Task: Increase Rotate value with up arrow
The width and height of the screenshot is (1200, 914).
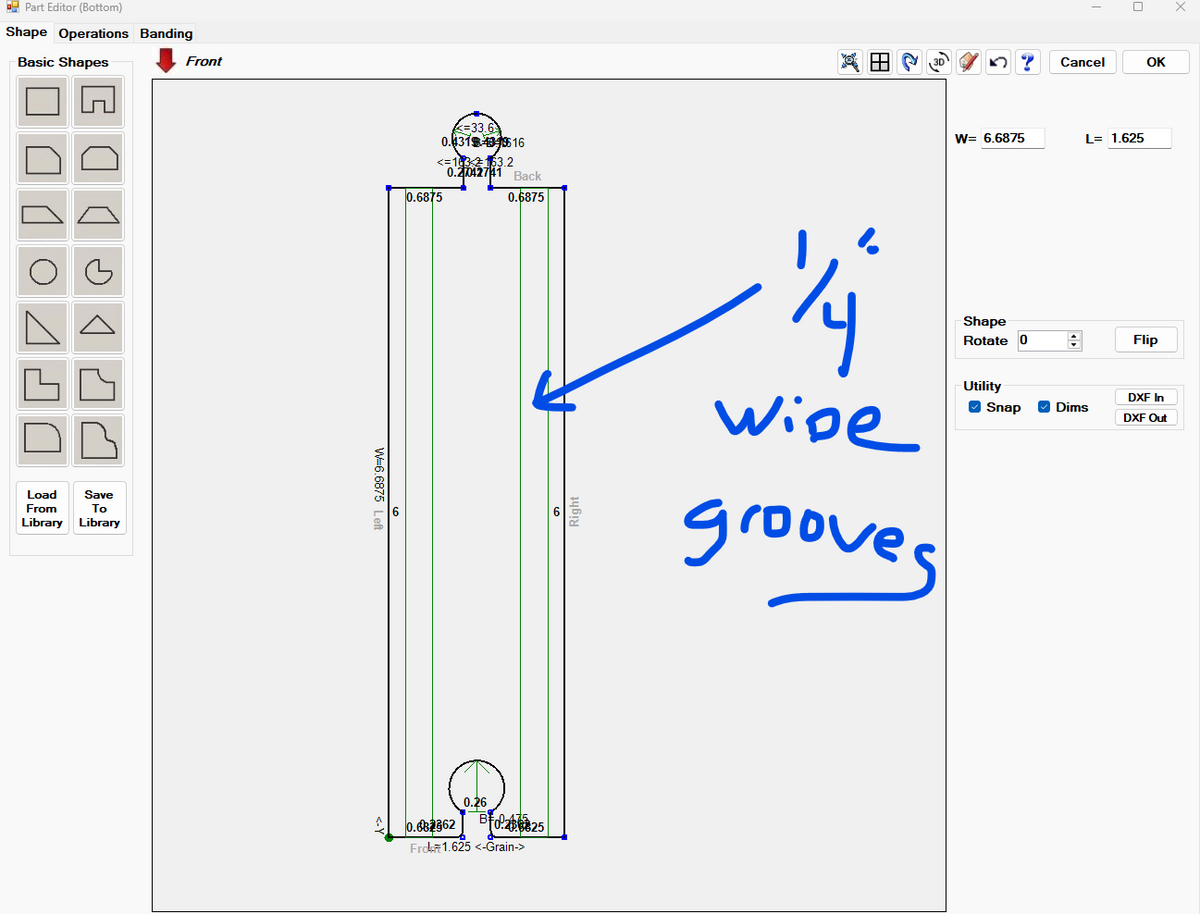Action: click(1074, 336)
